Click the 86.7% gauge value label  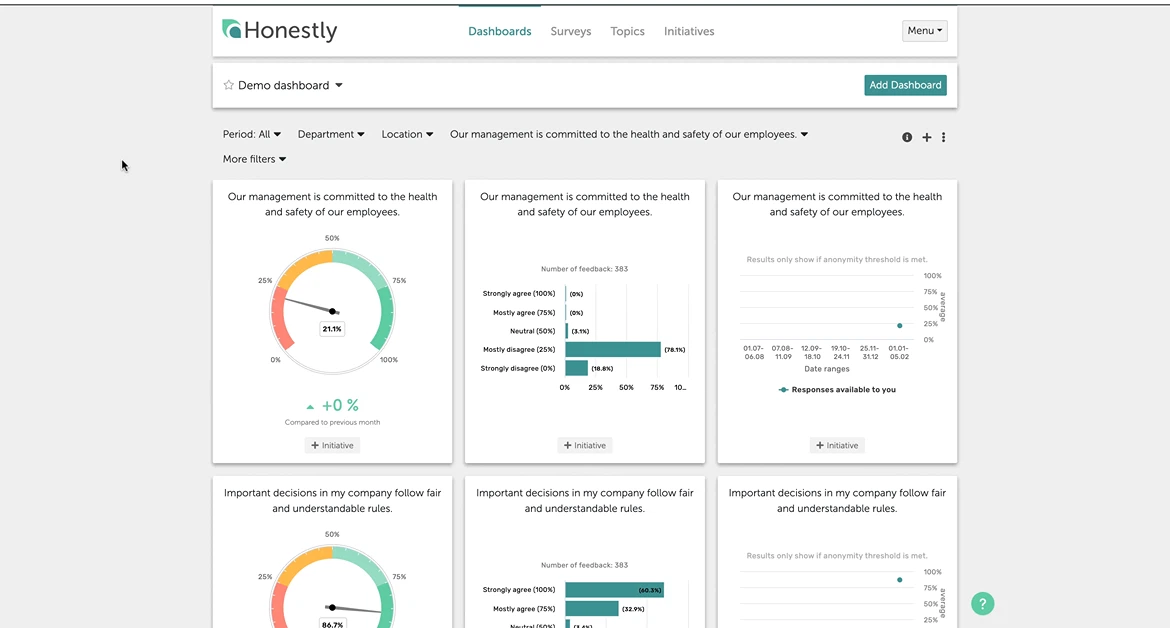coord(332,624)
